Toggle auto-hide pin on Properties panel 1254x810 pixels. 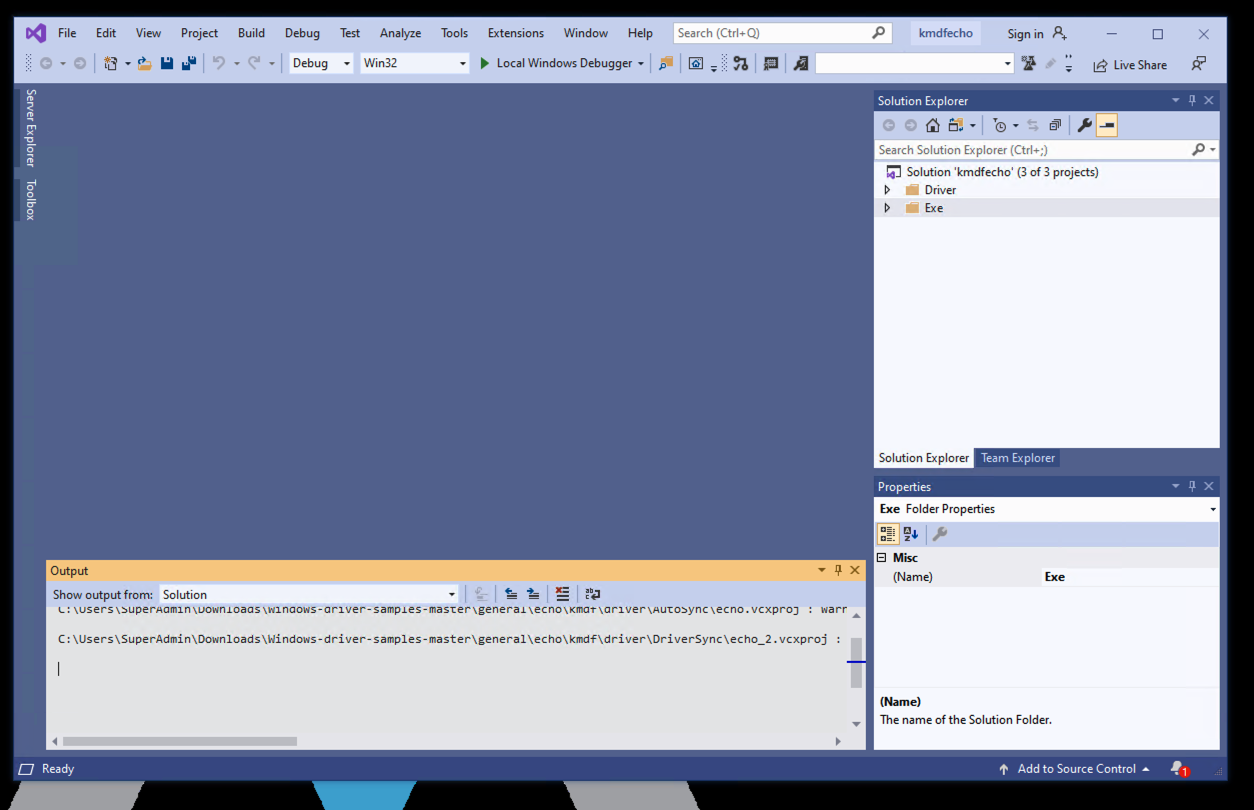click(x=1192, y=486)
